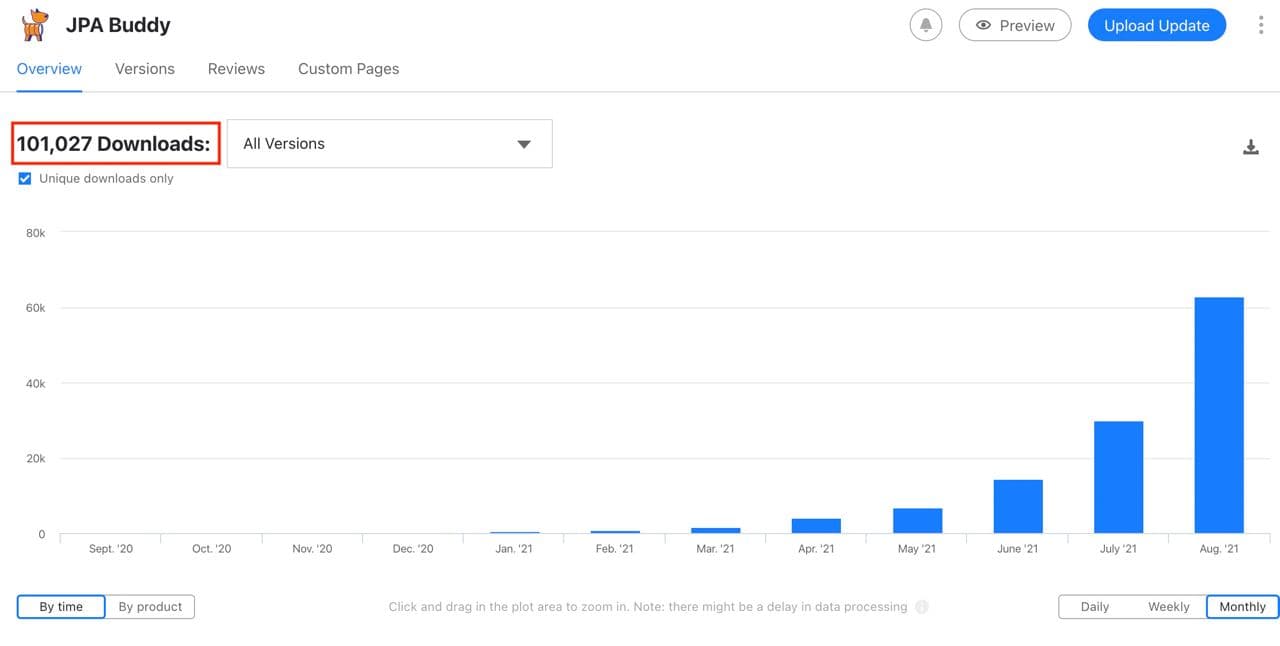Click the Upload Update button
The width and height of the screenshot is (1280, 646).
(1157, 25)
